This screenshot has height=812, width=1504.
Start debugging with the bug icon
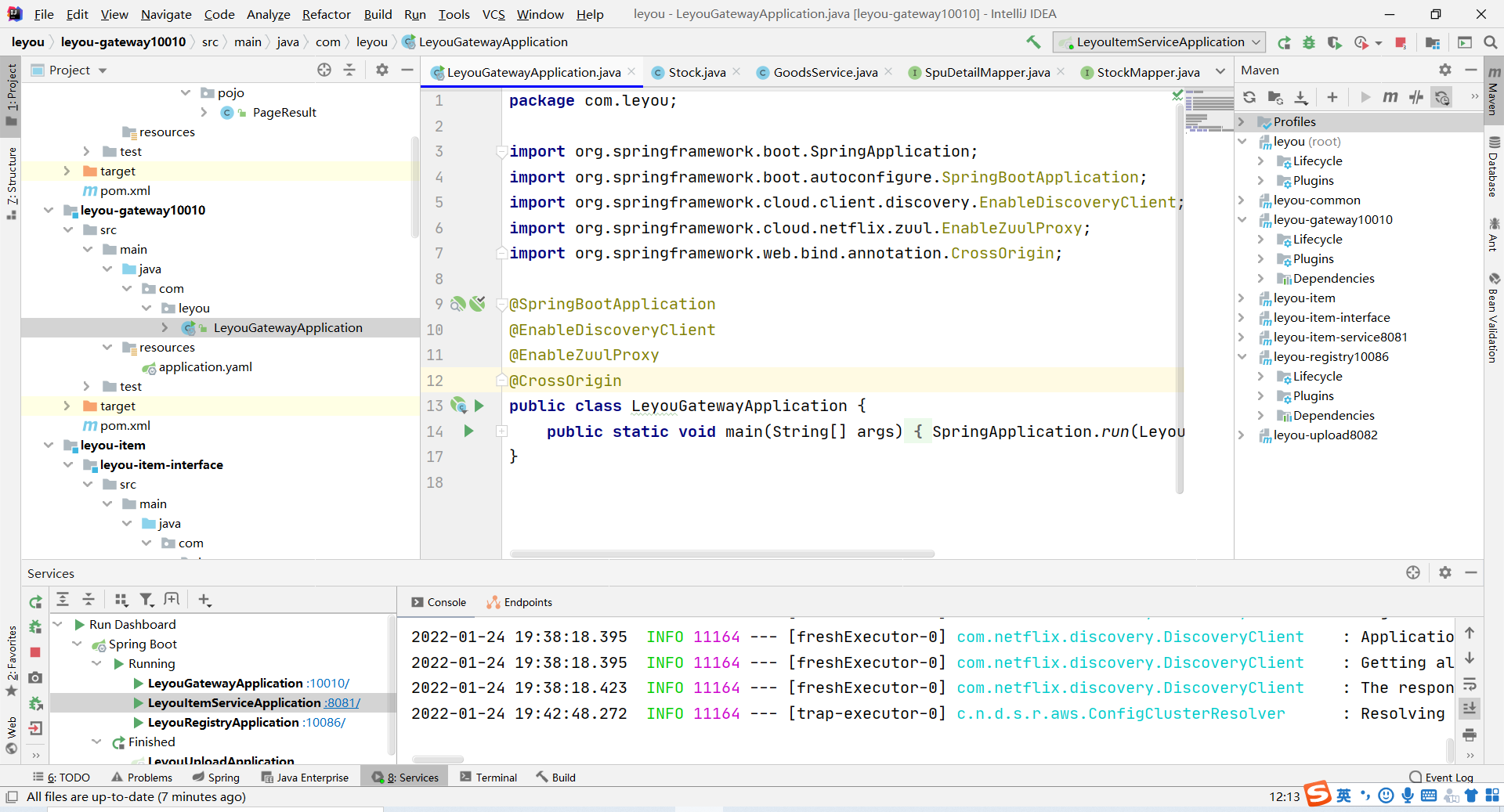coord(1309,42)
